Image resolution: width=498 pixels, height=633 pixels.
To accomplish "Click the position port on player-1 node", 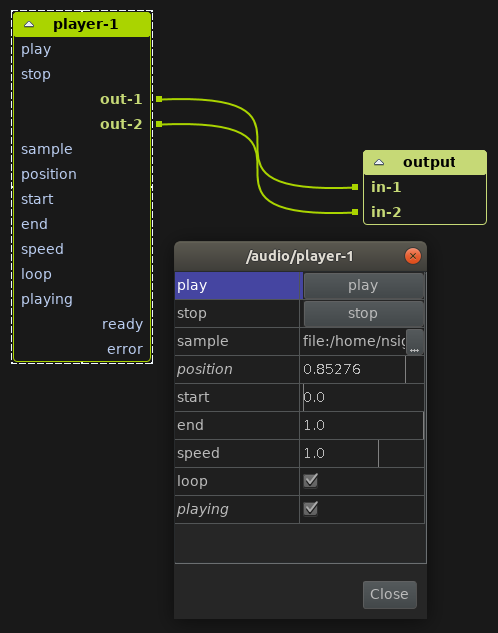I will 49,174.
